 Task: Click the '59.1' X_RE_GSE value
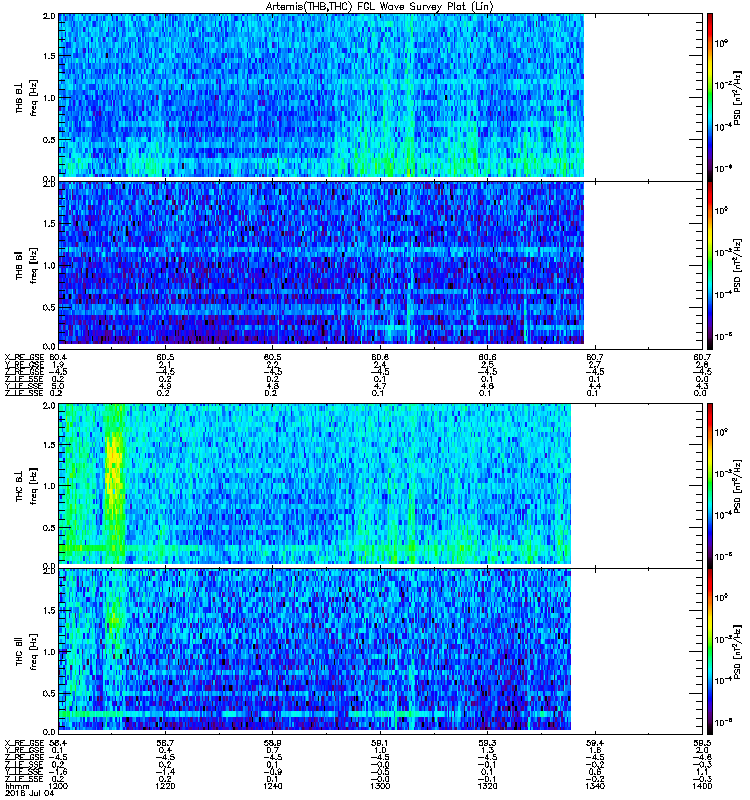(x=380, y=743)
